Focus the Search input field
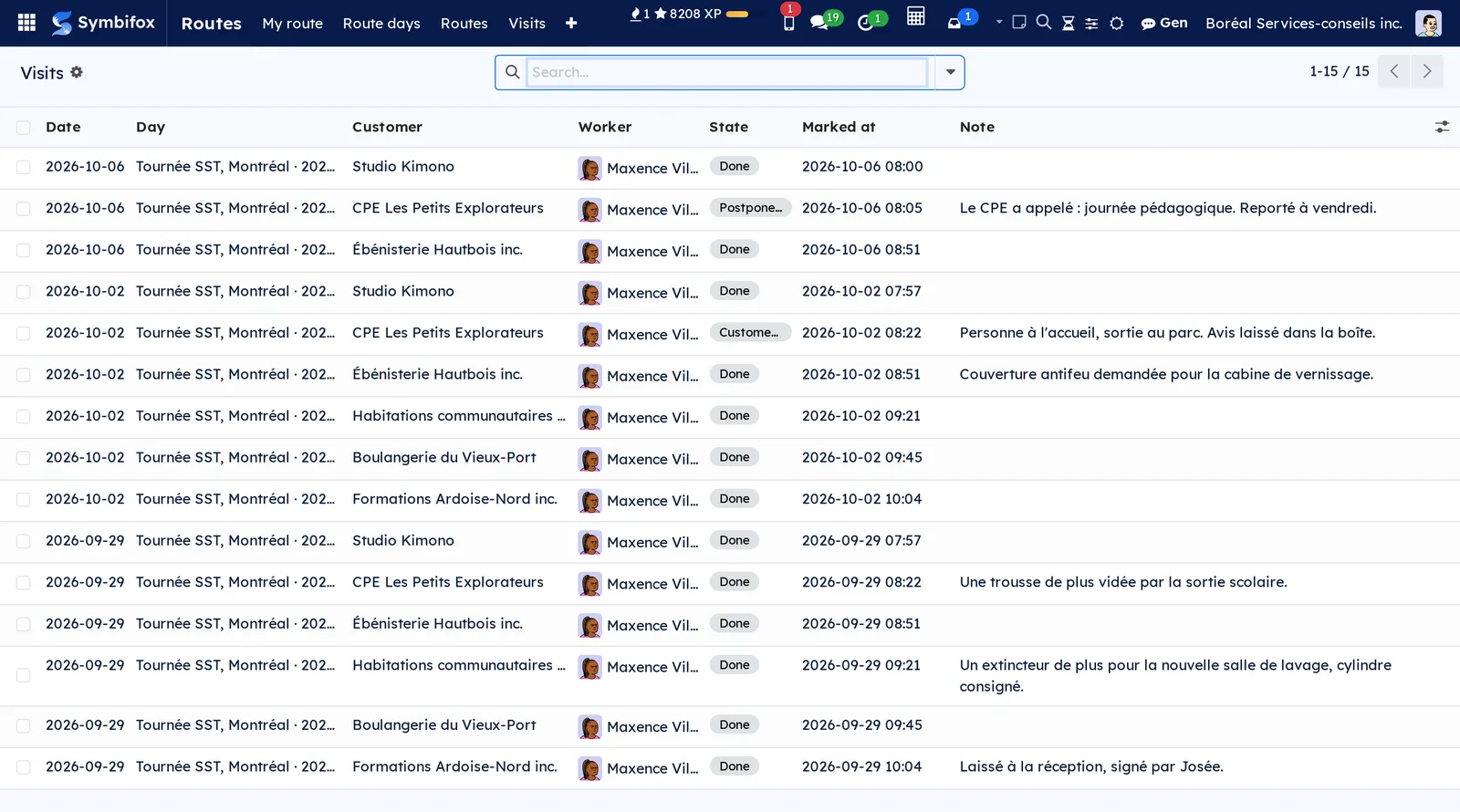This screenshot has height=812, width=1460. (x=727, y=72)
